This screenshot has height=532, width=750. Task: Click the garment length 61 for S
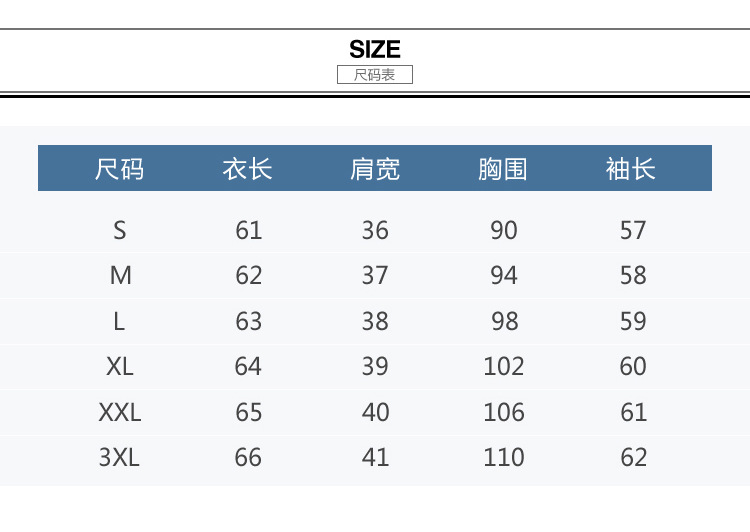point(248,230)
